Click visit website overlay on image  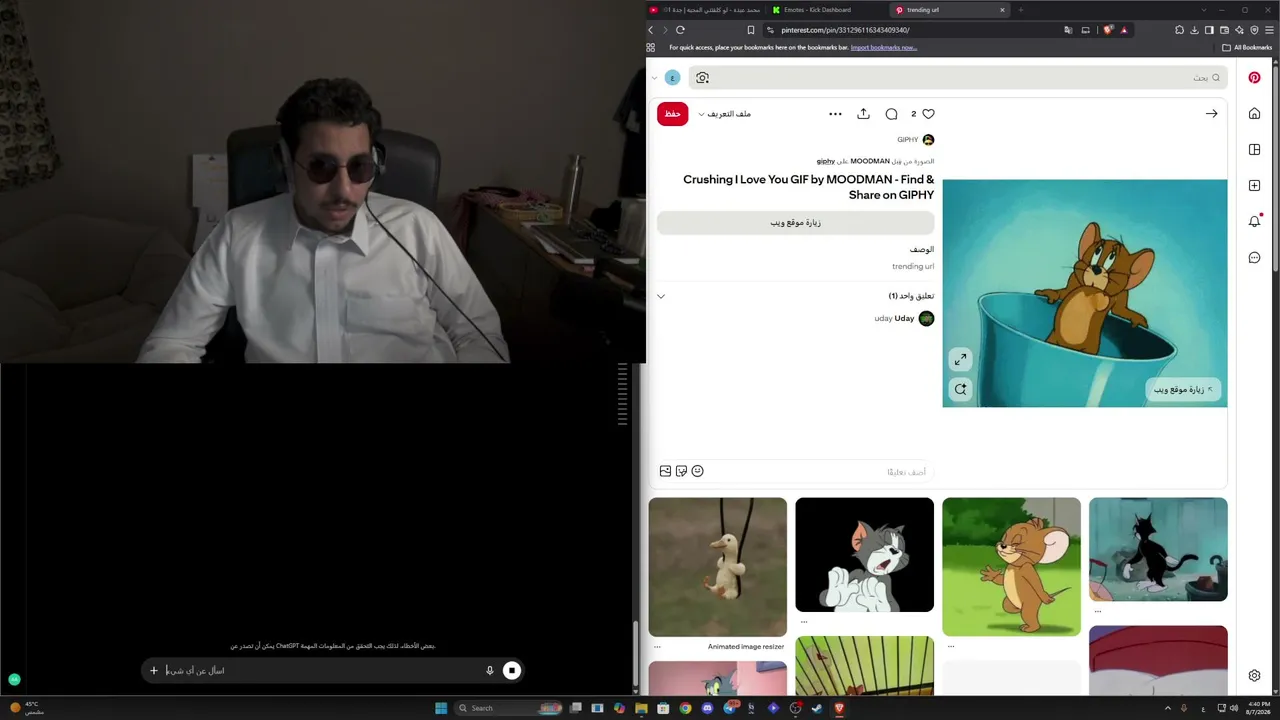pyautogui.click(x=1183, y=390)
